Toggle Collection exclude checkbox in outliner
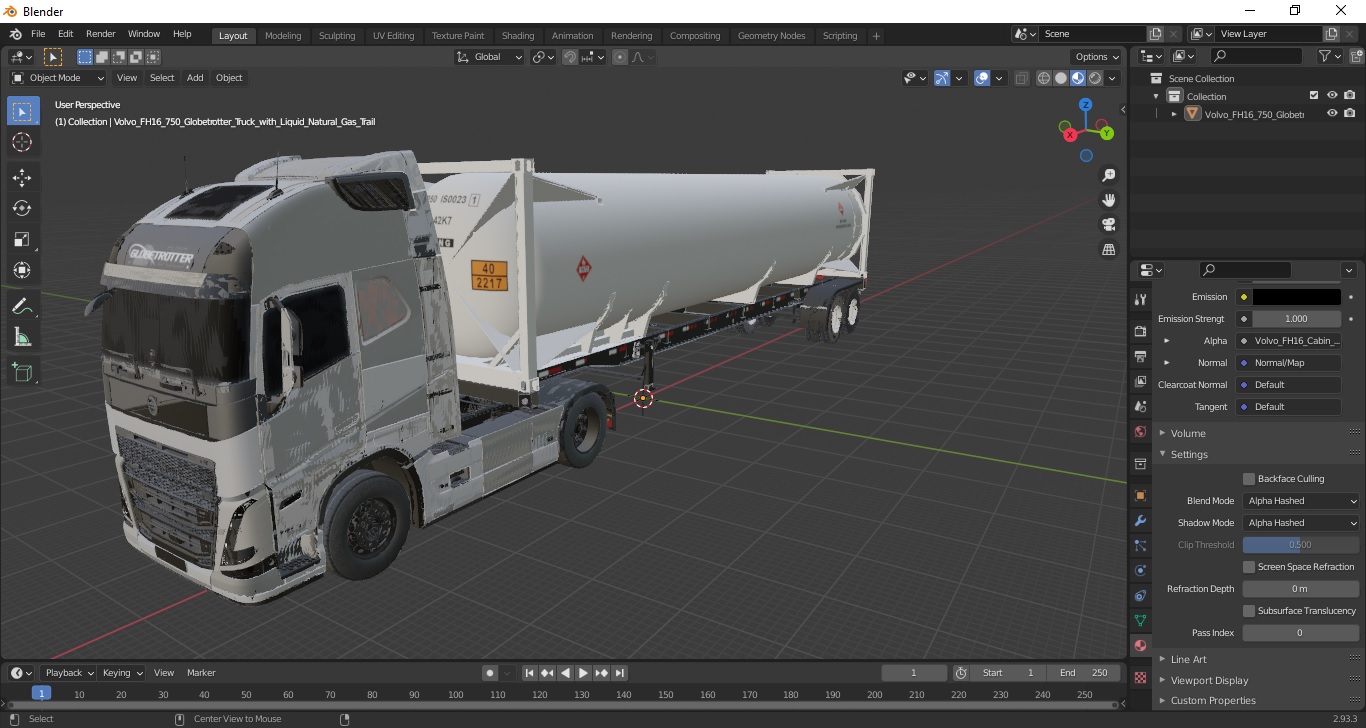 (1314, 96)
